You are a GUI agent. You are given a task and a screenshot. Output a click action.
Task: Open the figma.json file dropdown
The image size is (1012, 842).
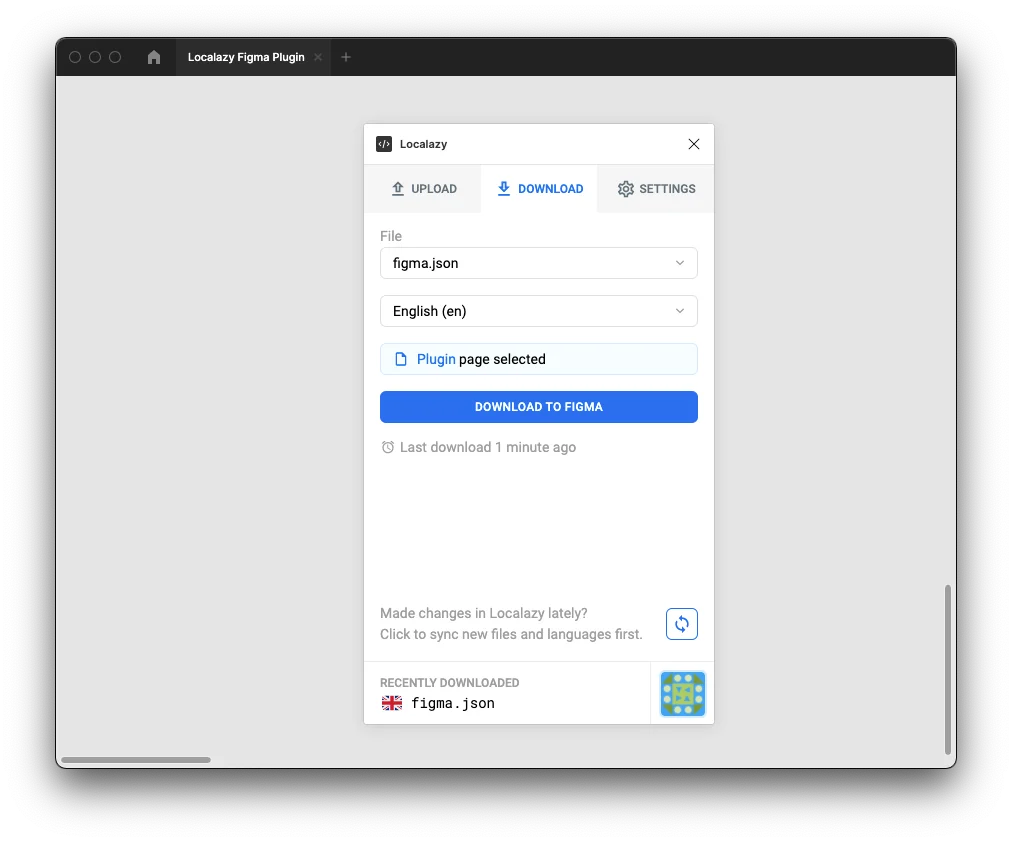pos(538,263)
